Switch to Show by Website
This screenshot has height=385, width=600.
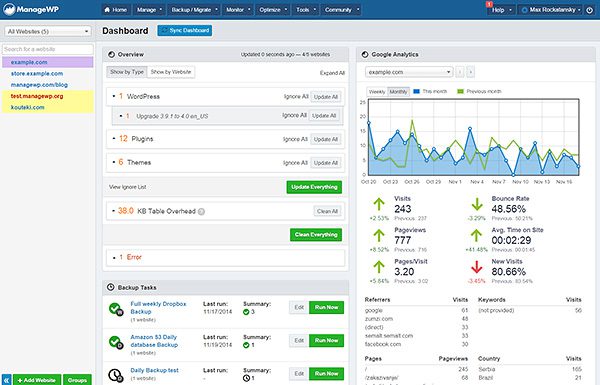pos(171,72)
